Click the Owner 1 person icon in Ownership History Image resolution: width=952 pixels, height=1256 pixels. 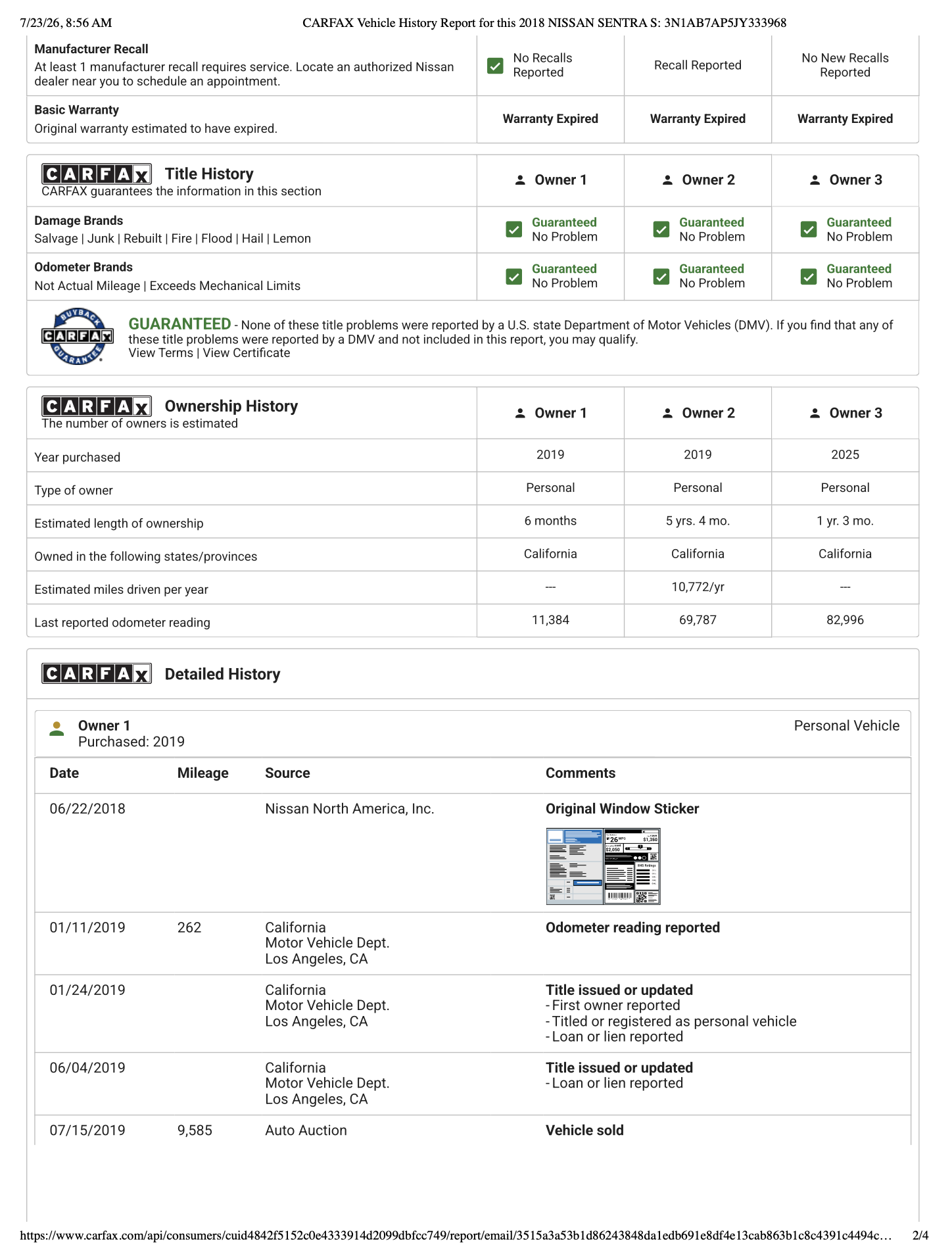click(x=520, y=413)
